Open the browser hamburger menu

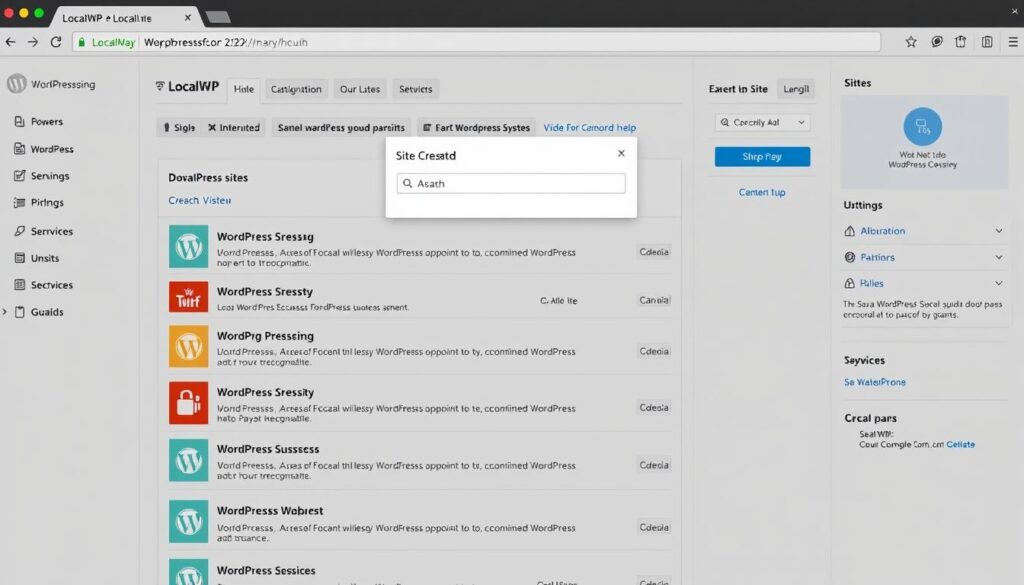(x=1013, y=42)
